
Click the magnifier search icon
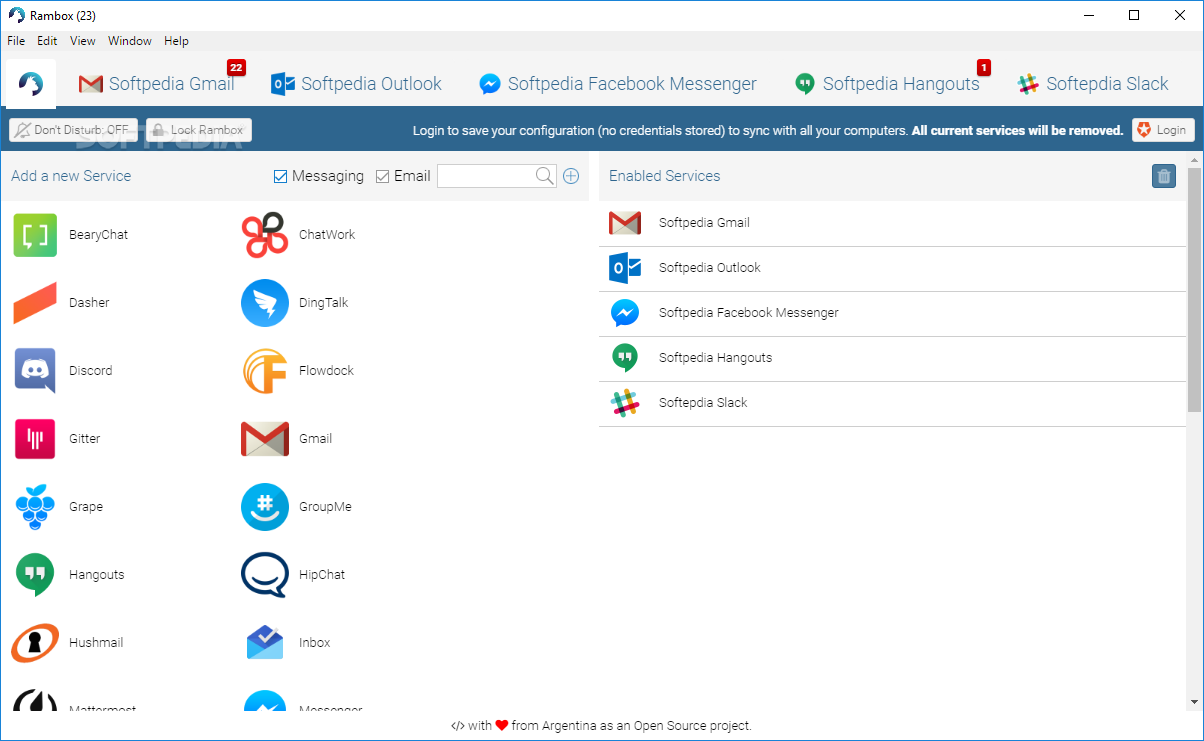[x=545, y=176]
